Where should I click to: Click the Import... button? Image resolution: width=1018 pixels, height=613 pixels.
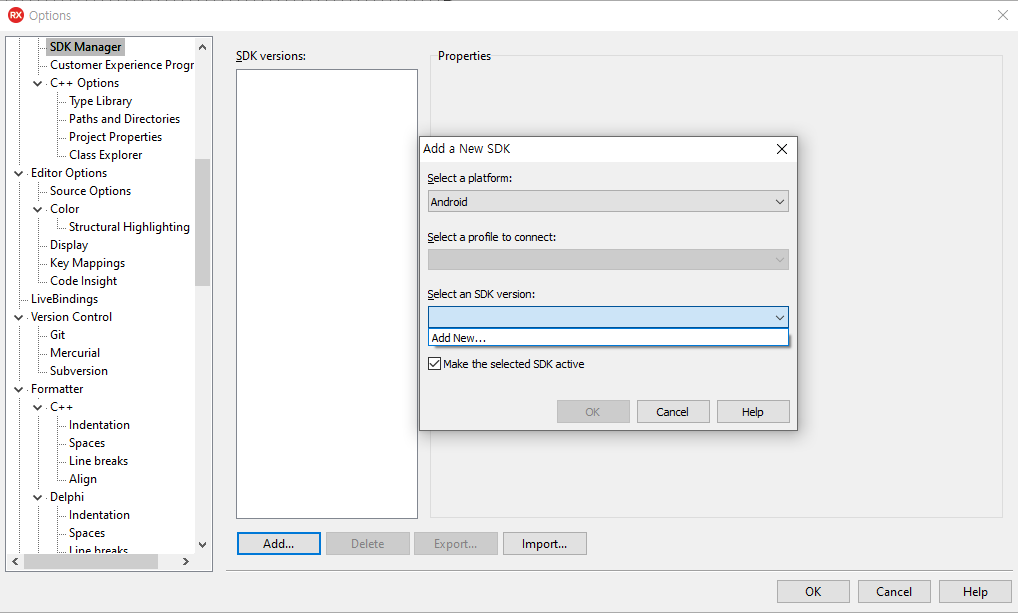544,543
